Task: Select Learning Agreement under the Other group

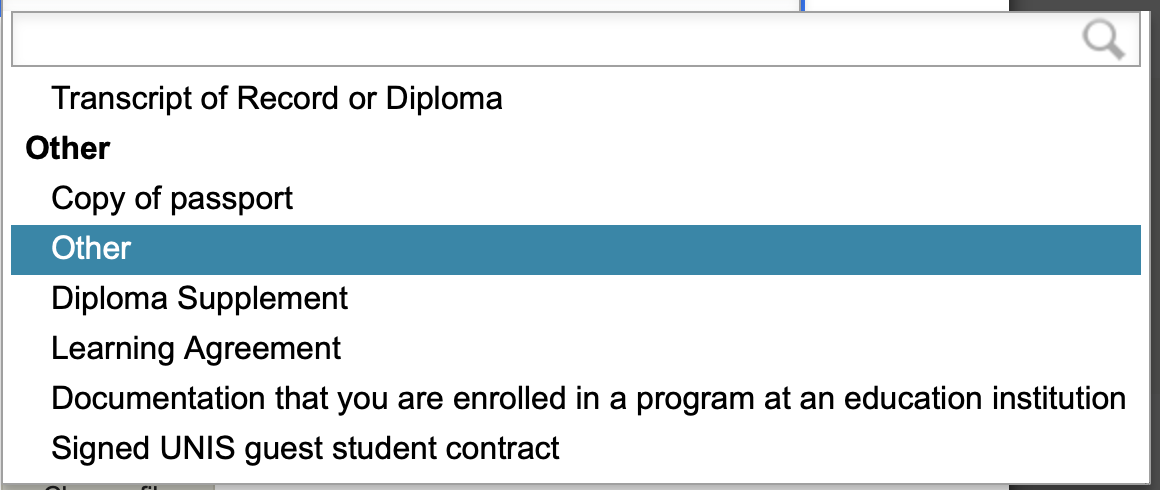Action: 576,349
